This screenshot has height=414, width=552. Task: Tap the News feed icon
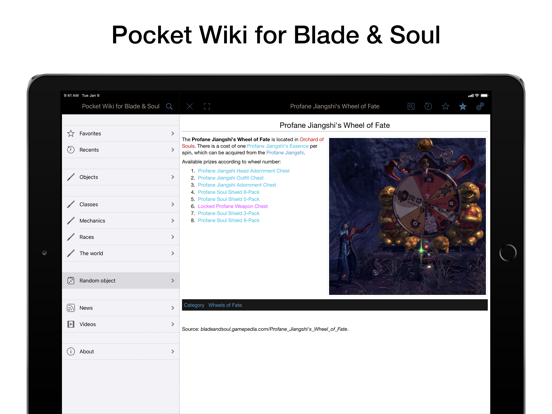click(71, 308)
